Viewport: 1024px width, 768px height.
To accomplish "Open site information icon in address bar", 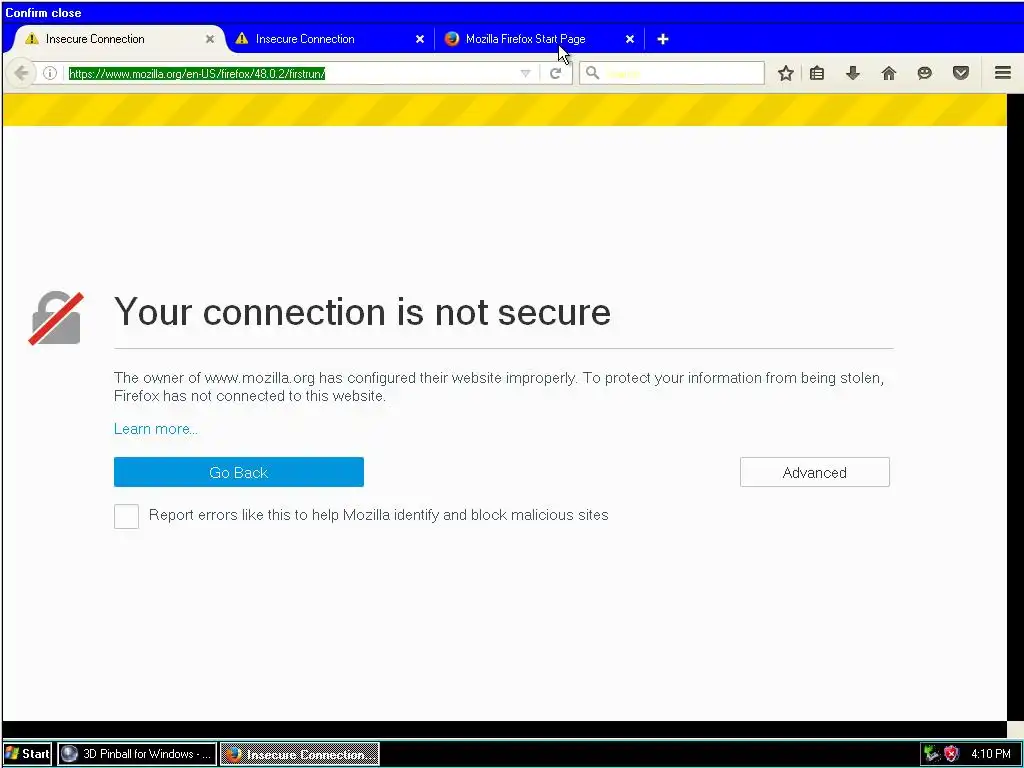I will point(50,73).
